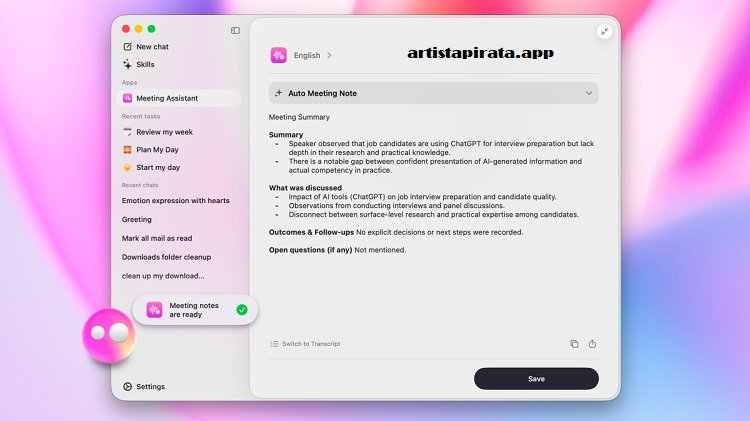
Task: Click the What was discussed heading
Action: pos(305,188)
